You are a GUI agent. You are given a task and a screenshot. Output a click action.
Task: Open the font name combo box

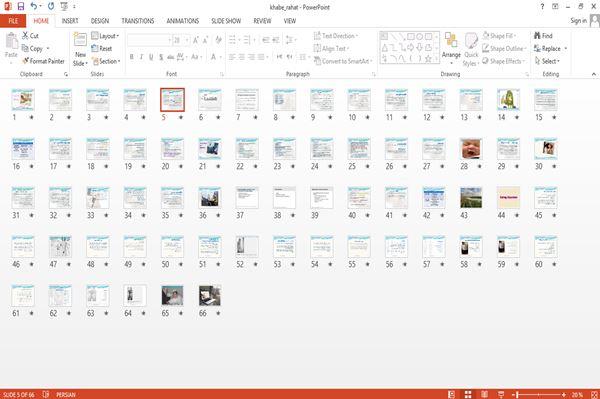coord(149,40)
